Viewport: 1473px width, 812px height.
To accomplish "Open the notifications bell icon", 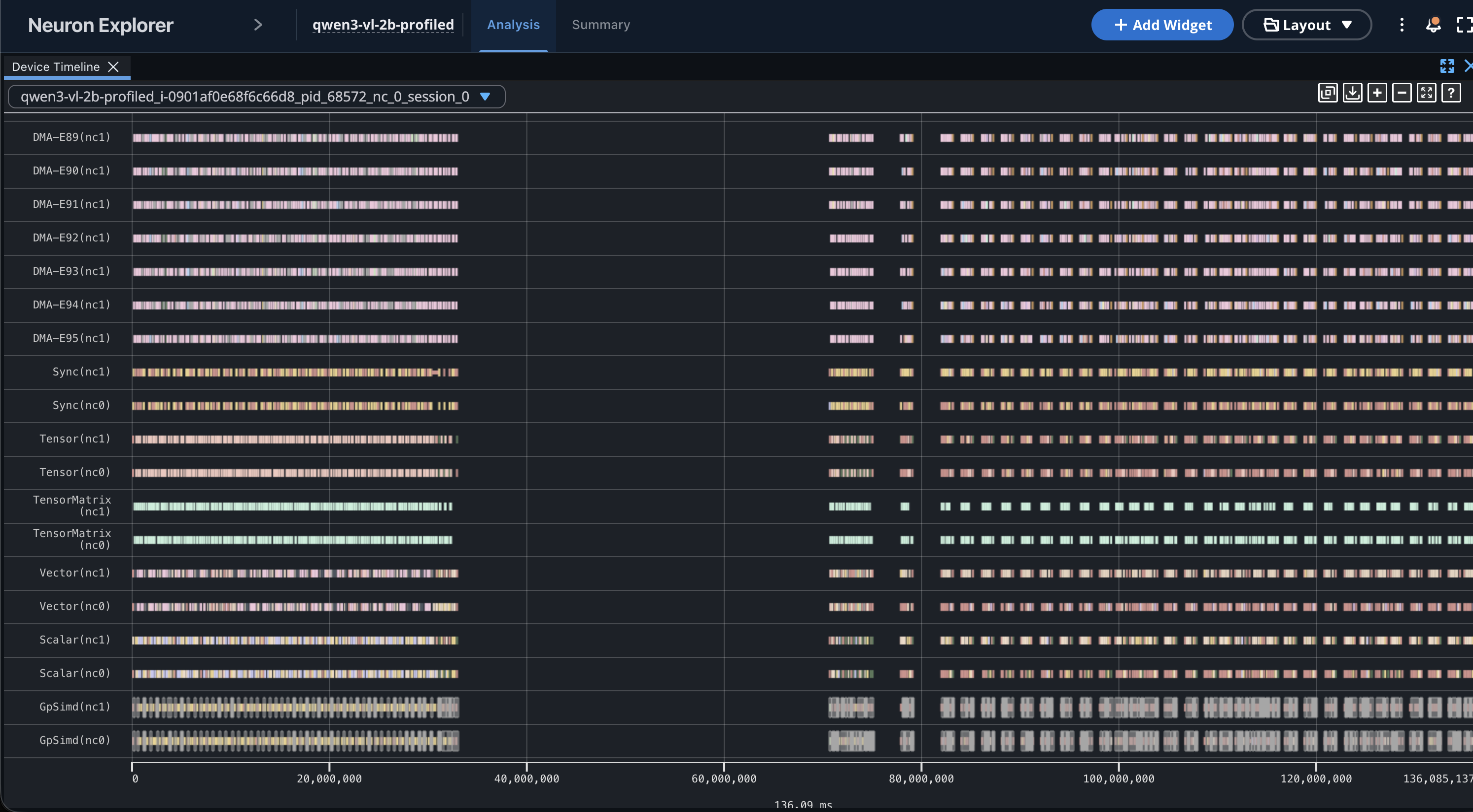I will (1433, 25).
